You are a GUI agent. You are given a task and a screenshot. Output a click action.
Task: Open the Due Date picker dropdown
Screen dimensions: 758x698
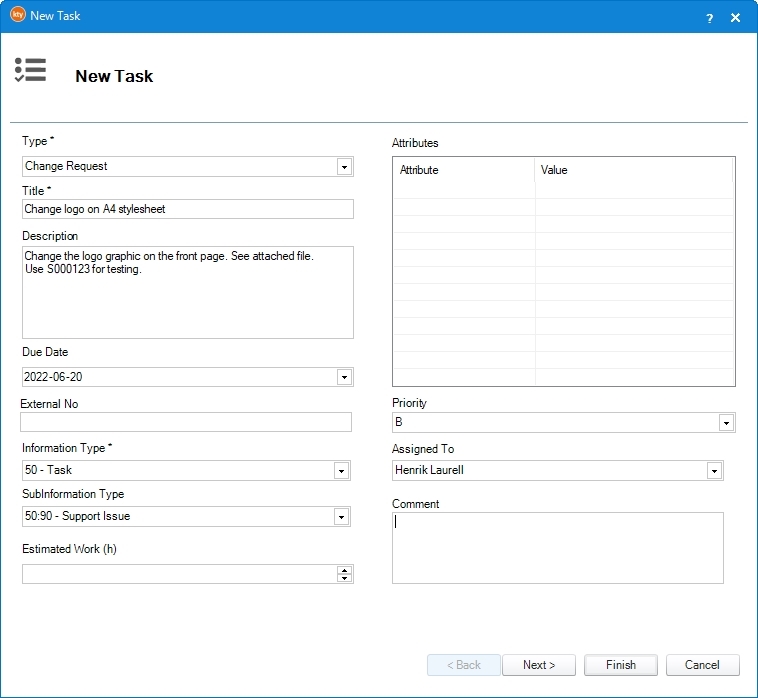tap(344, 377)
